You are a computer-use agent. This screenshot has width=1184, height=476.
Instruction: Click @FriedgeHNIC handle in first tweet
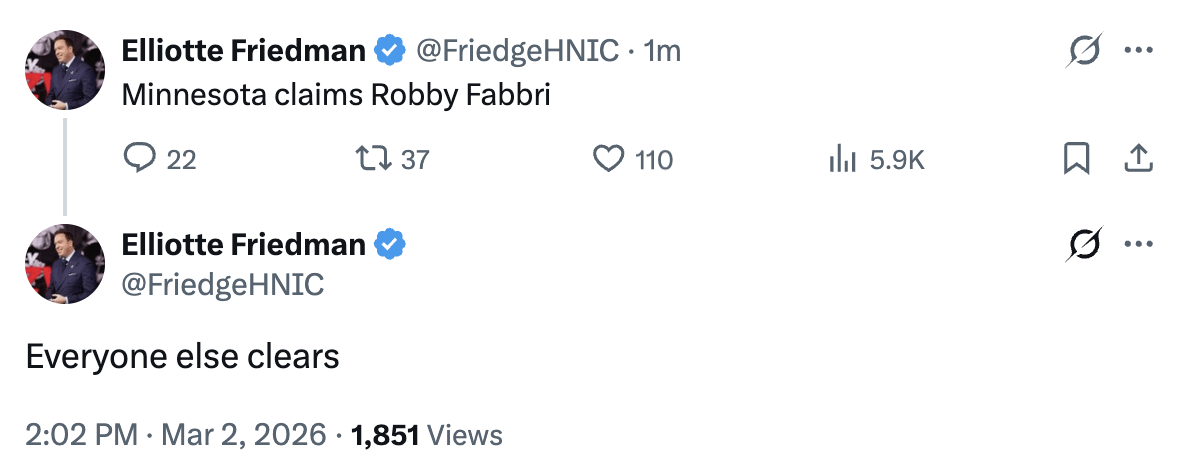pos(517,50)
